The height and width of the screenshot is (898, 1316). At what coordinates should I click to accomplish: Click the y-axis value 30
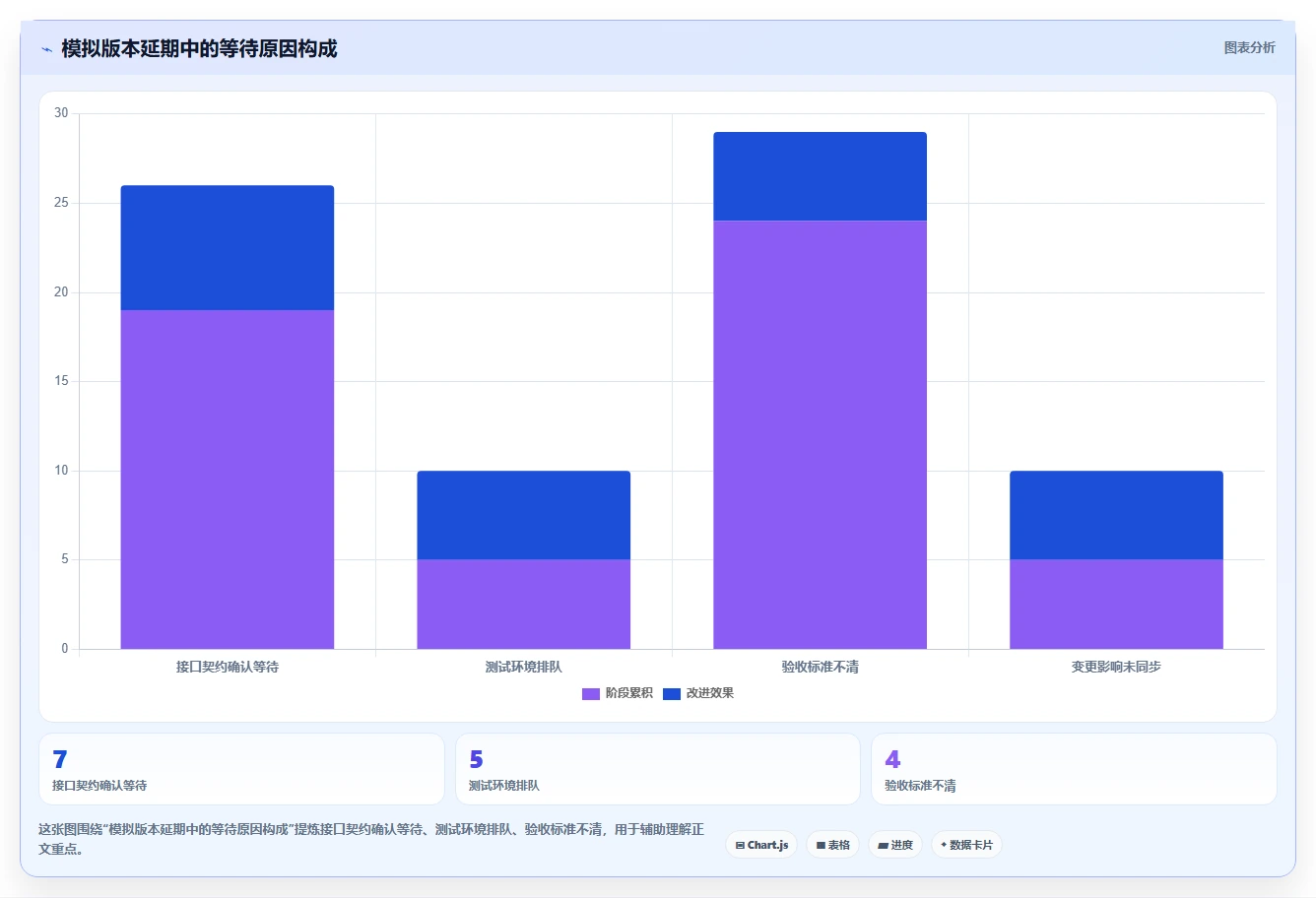point(61,113)
